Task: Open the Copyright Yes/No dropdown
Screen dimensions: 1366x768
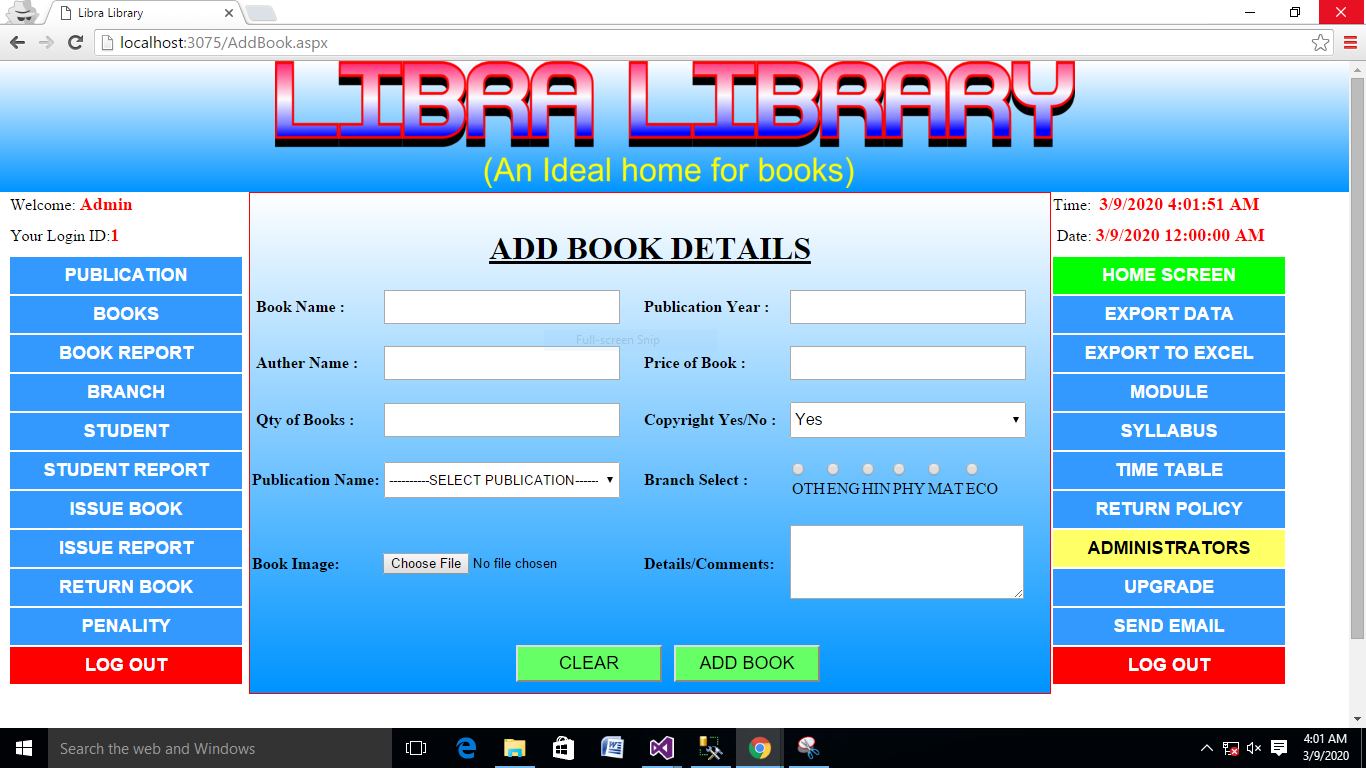Action: tap(907, 420)
